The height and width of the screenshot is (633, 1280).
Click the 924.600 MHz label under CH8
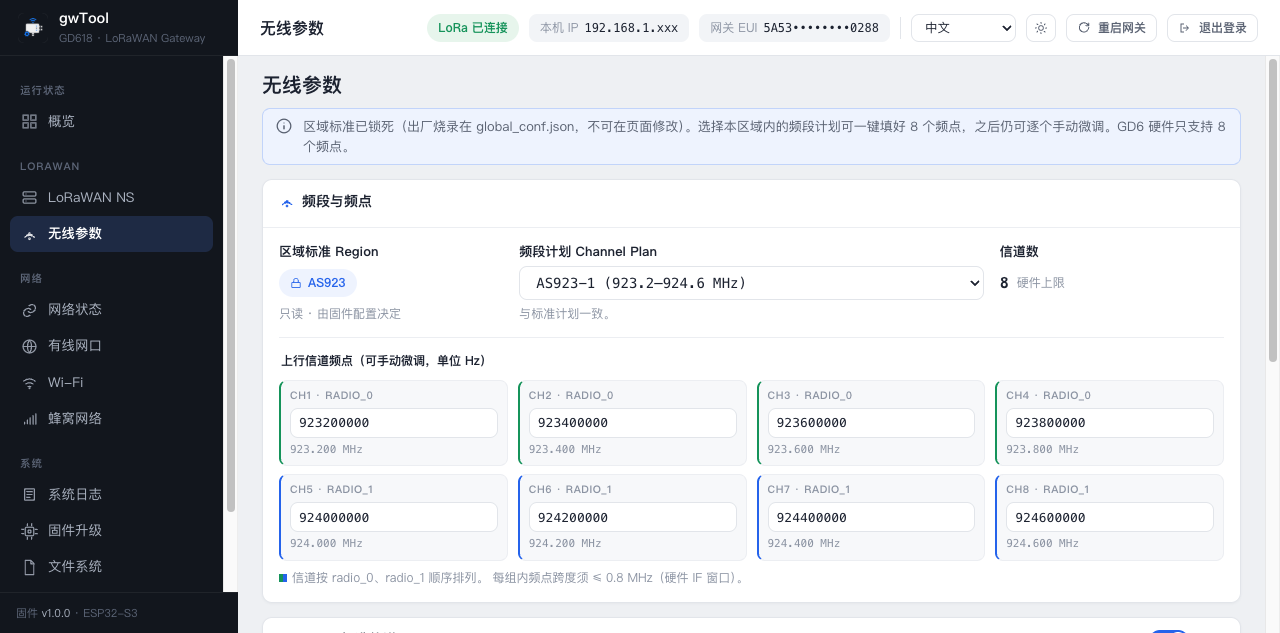tap(1042, 544)
